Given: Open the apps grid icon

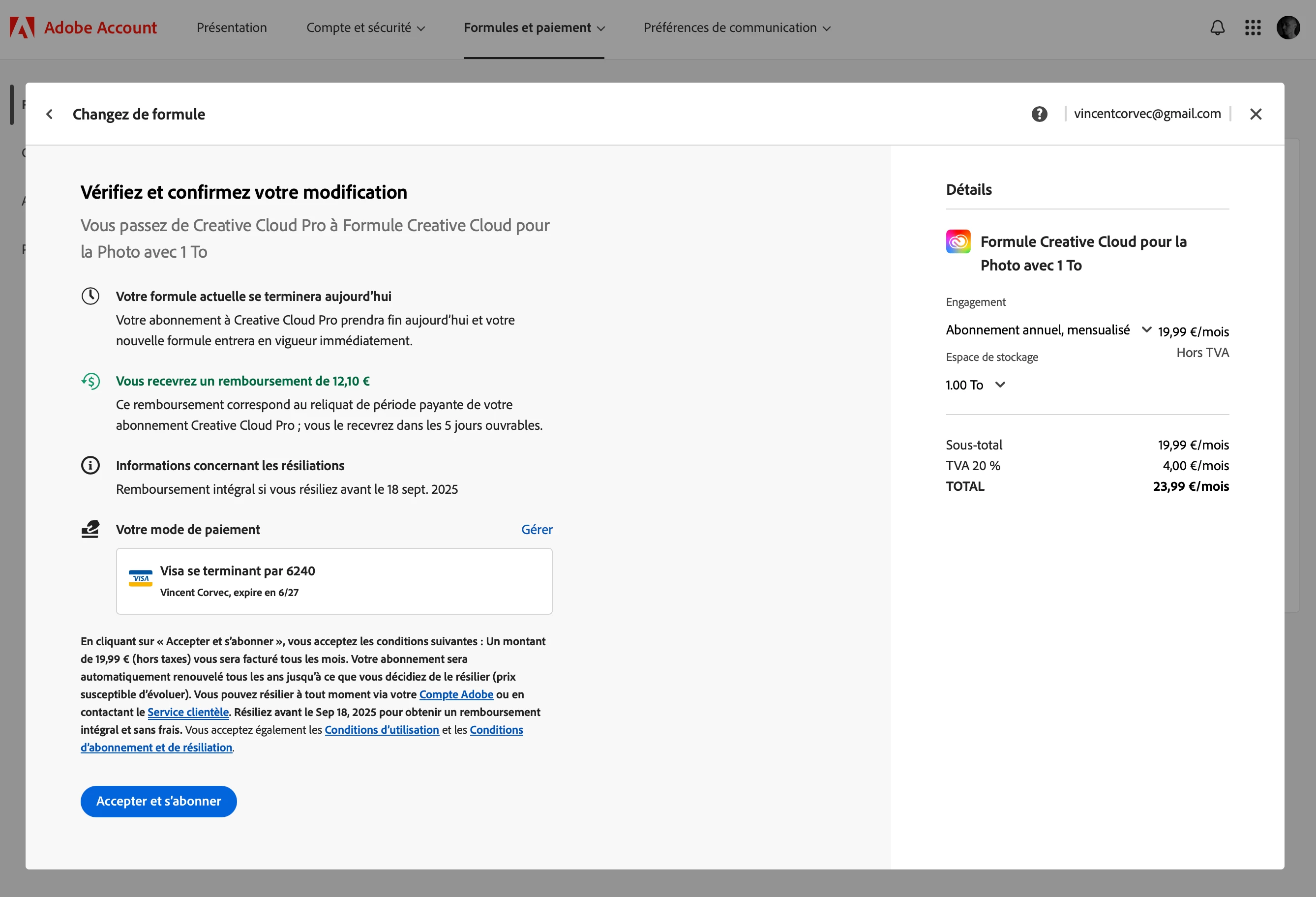Looking at the screenshot, I should click(1253, 28).
